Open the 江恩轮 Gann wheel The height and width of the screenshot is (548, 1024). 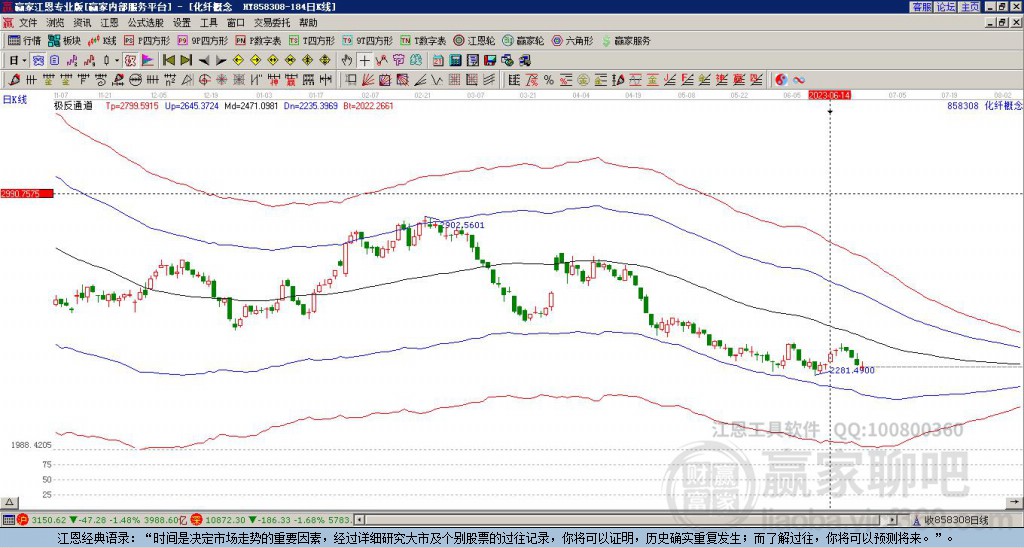click(474, 40)
